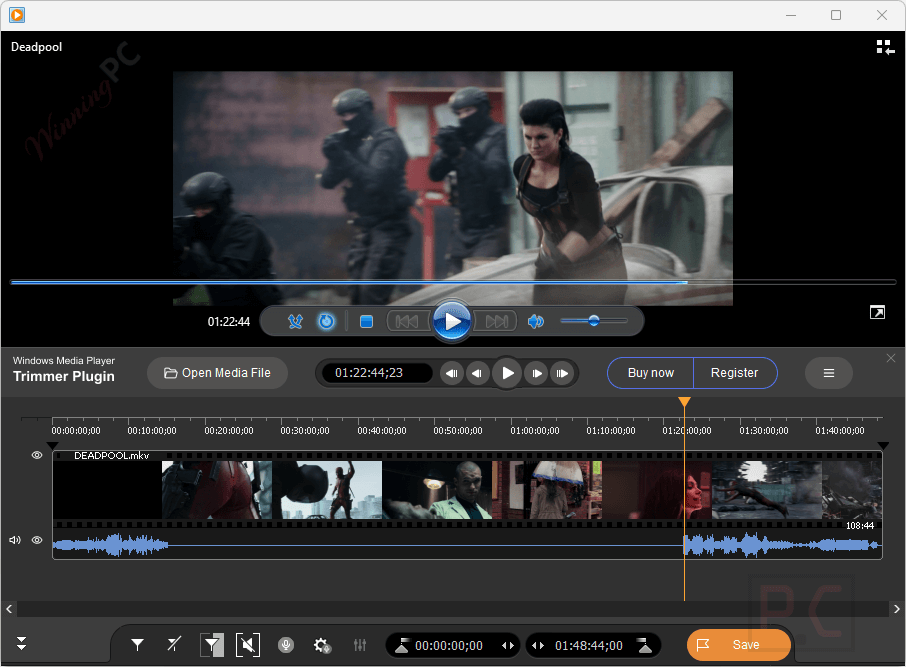Click the 01:48:44;00 end time field
The width and height of the screenshot is (906, 667).
(x=589, y=646)
